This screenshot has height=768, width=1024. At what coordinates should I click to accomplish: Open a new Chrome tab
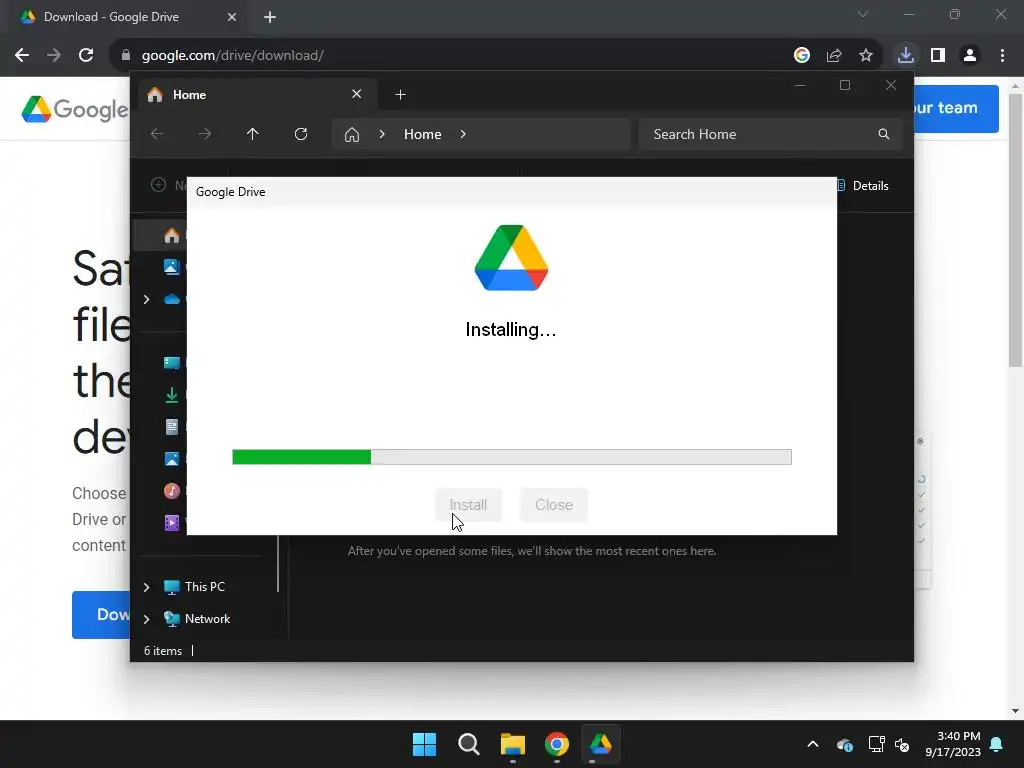(x=270, y=17)
